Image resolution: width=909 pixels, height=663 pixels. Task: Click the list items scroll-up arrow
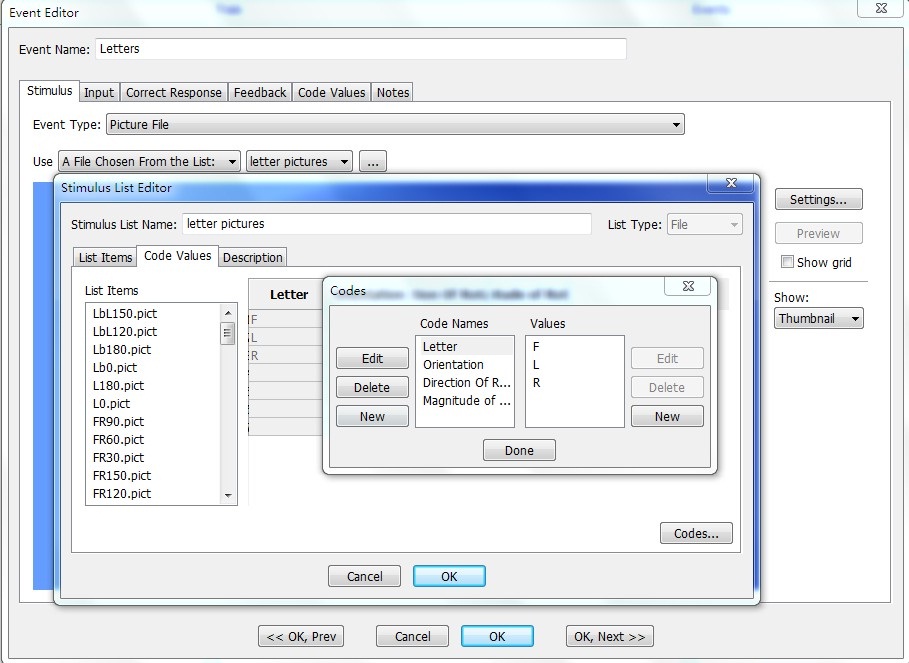coord(228,313)
